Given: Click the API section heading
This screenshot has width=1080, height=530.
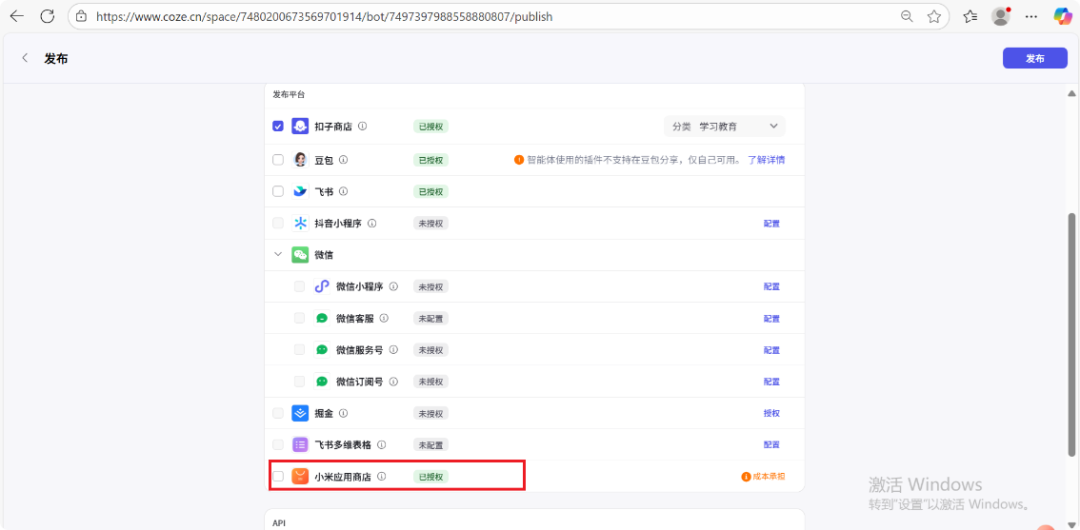Looking at the screenshot, I should (x=279, y=523).
